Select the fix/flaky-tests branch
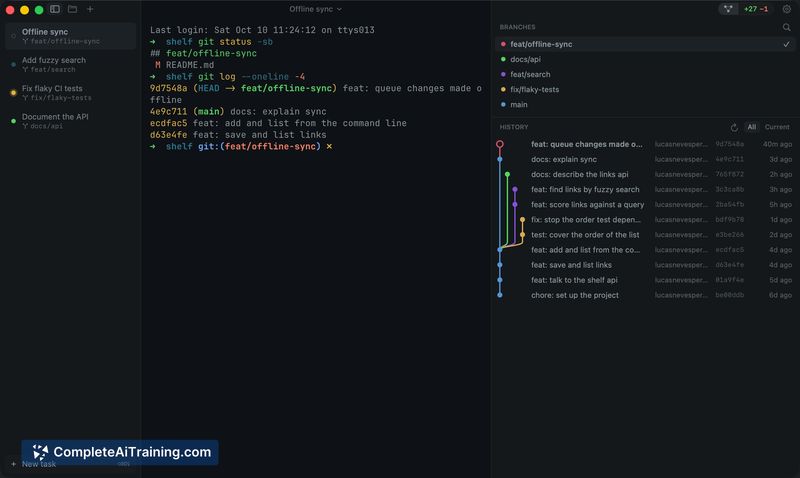This screenshot has height=478, width=800. tap(645, 89)
